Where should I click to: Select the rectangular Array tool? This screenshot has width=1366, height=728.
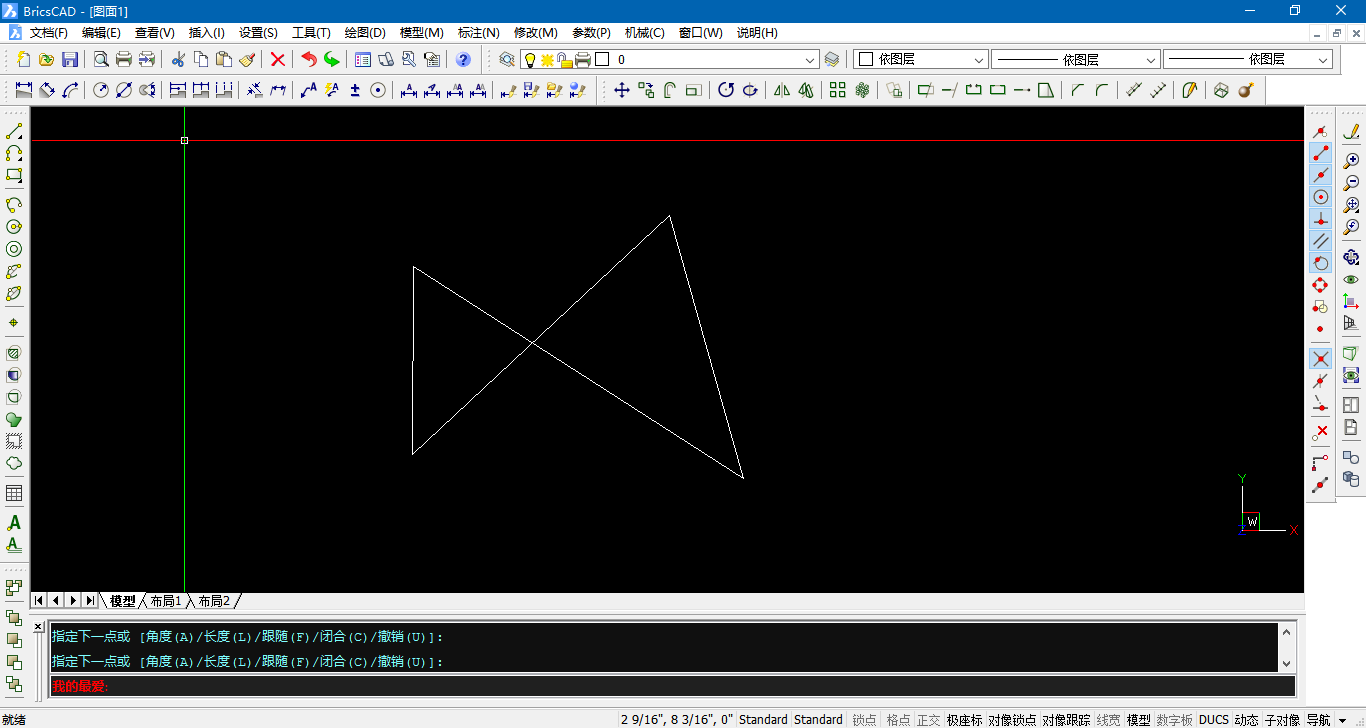click(837, 90)
